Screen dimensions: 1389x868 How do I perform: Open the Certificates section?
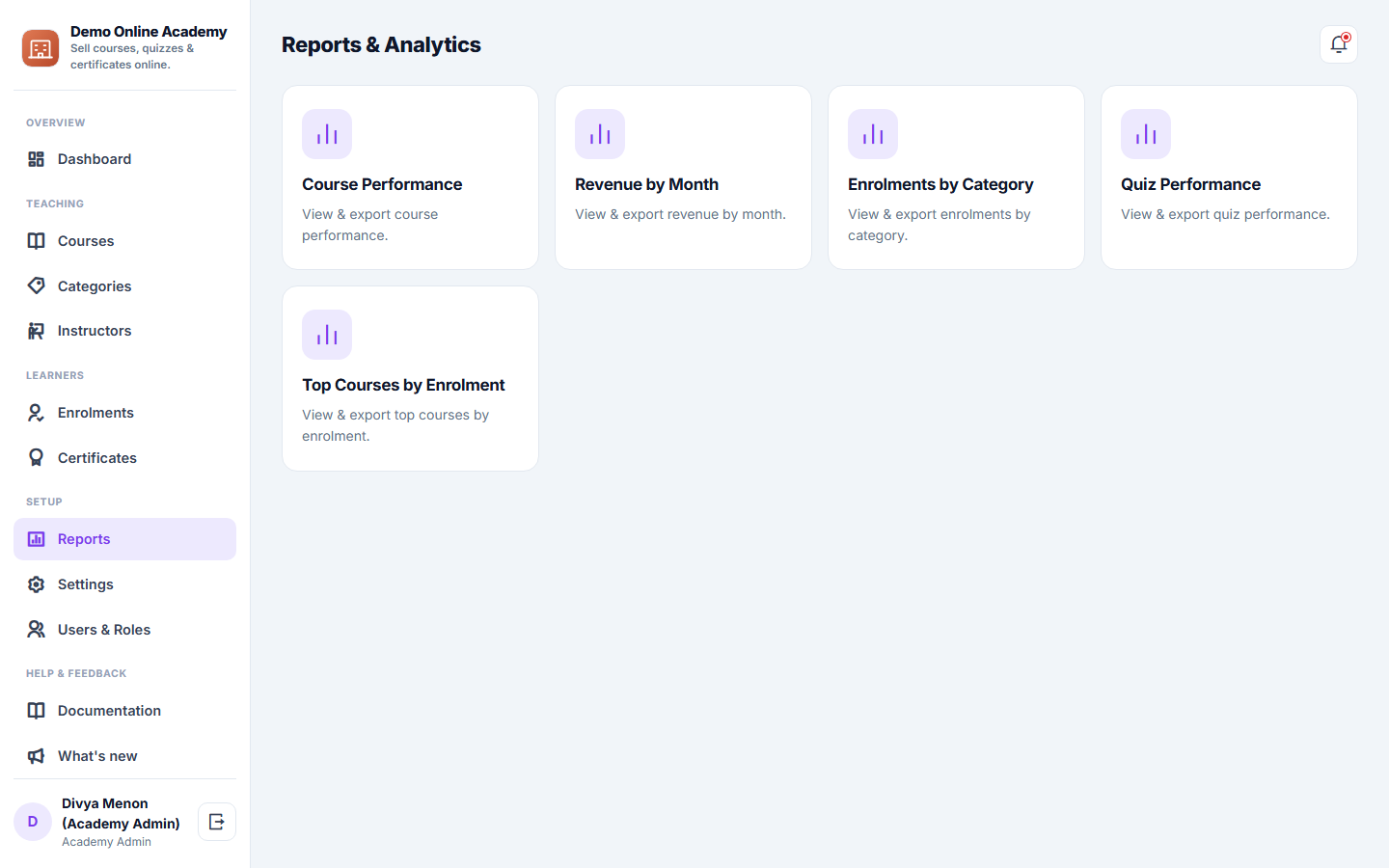click(x=124, y=458)
